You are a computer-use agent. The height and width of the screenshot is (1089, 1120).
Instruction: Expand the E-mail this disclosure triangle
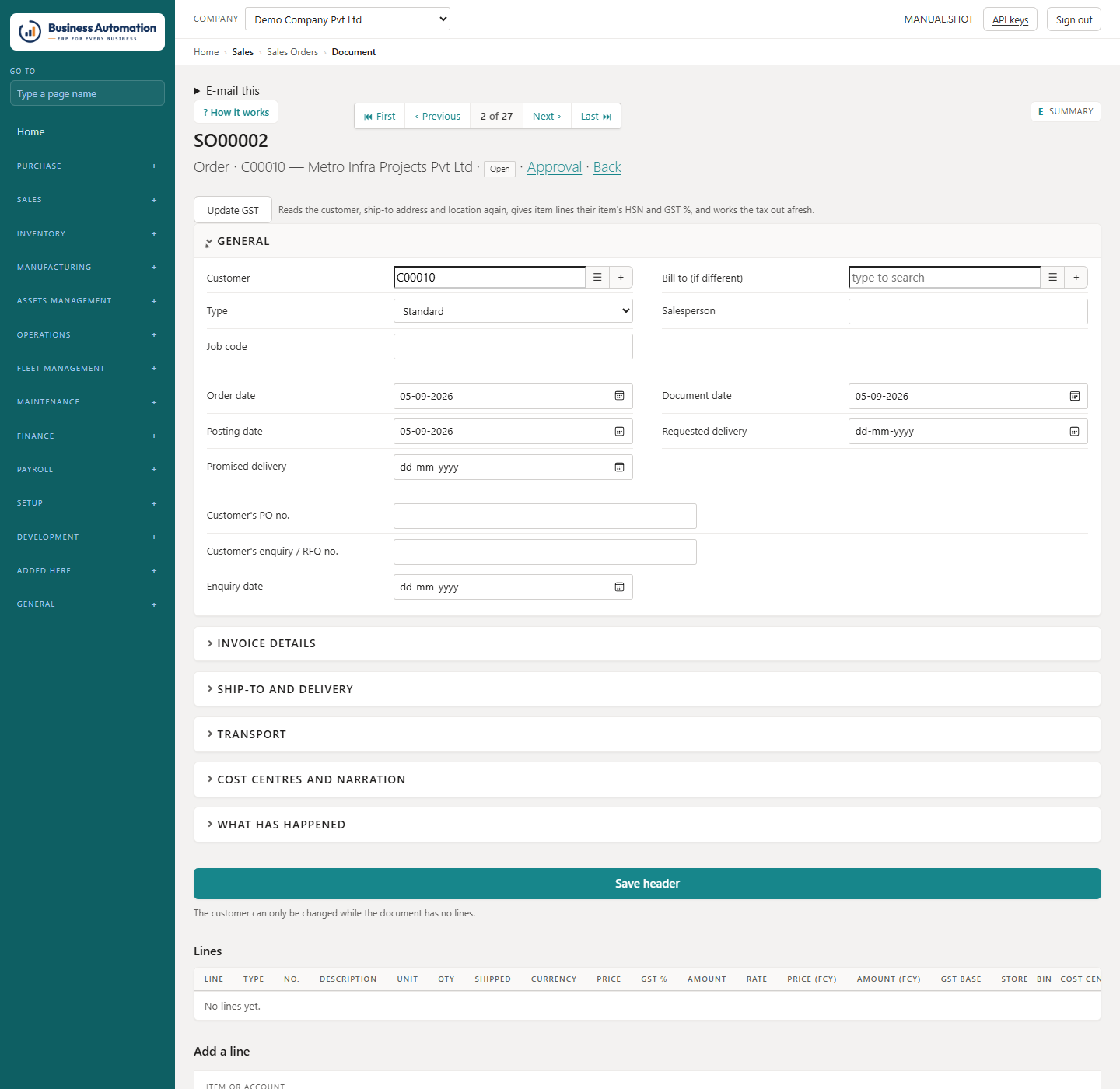pos(197,91)
